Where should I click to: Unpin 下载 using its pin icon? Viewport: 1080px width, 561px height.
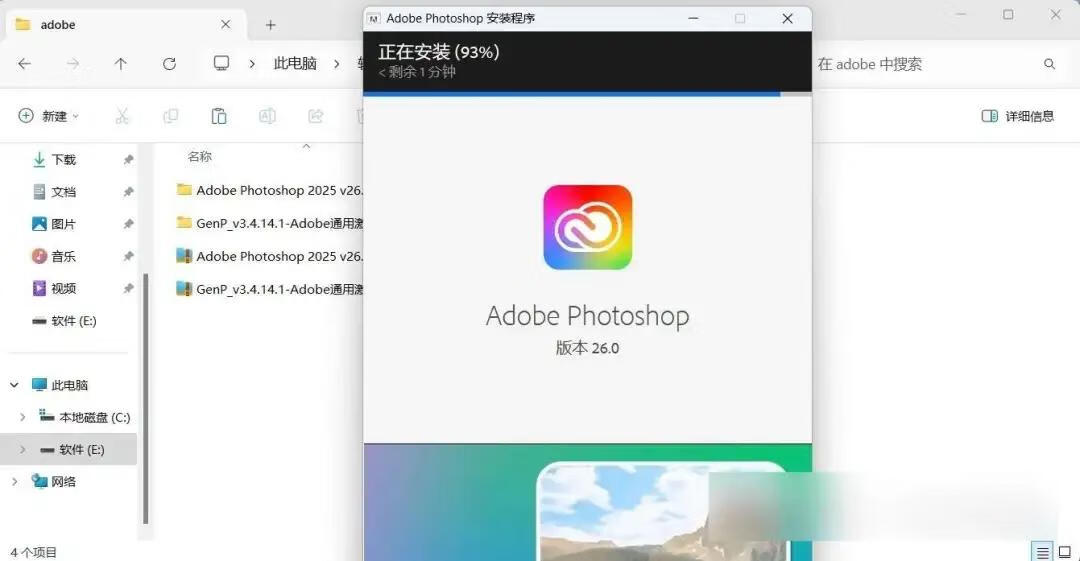pos(128,160)
